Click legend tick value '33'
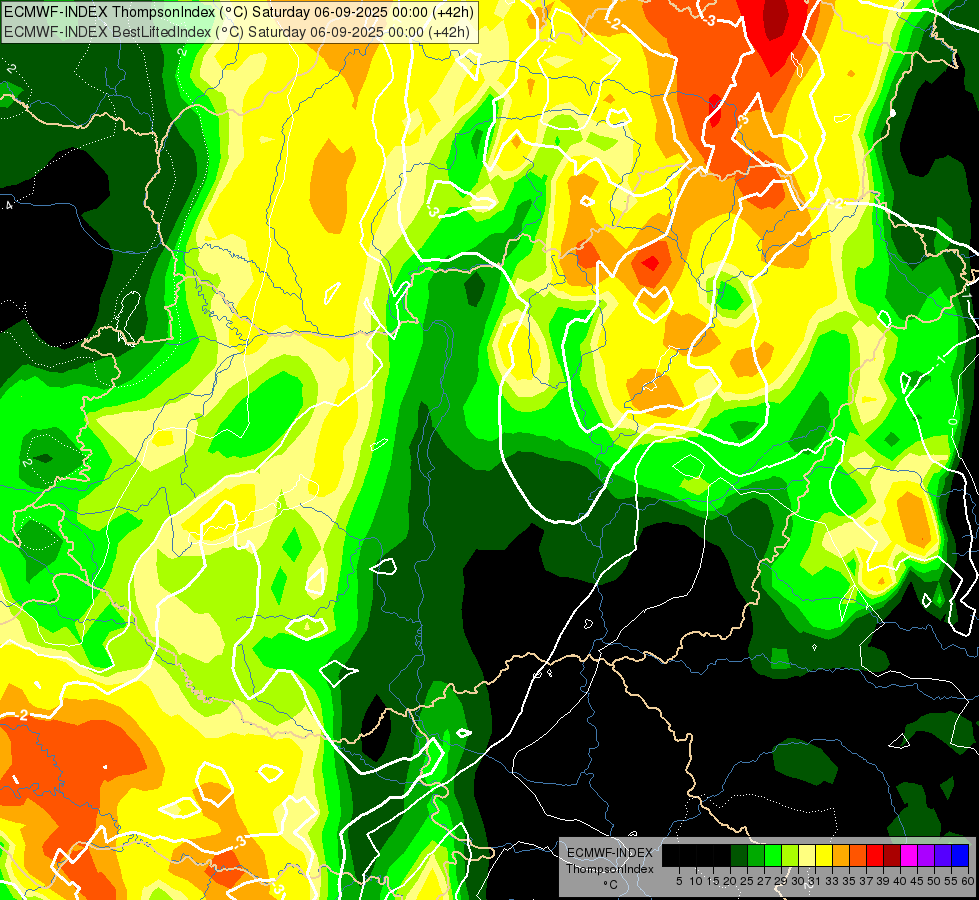 click(x=833, y=881)
